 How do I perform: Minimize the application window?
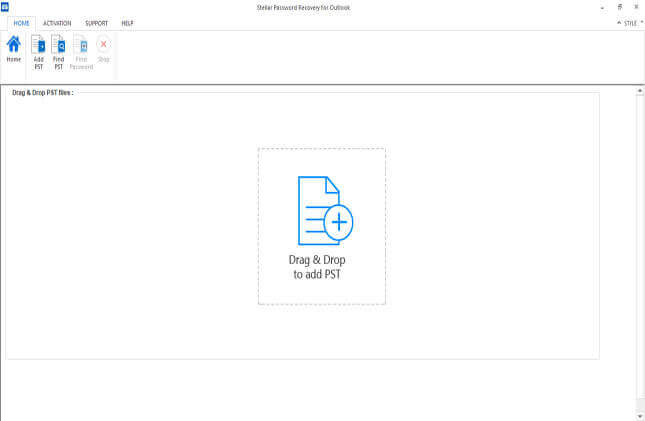coord(602,7)
